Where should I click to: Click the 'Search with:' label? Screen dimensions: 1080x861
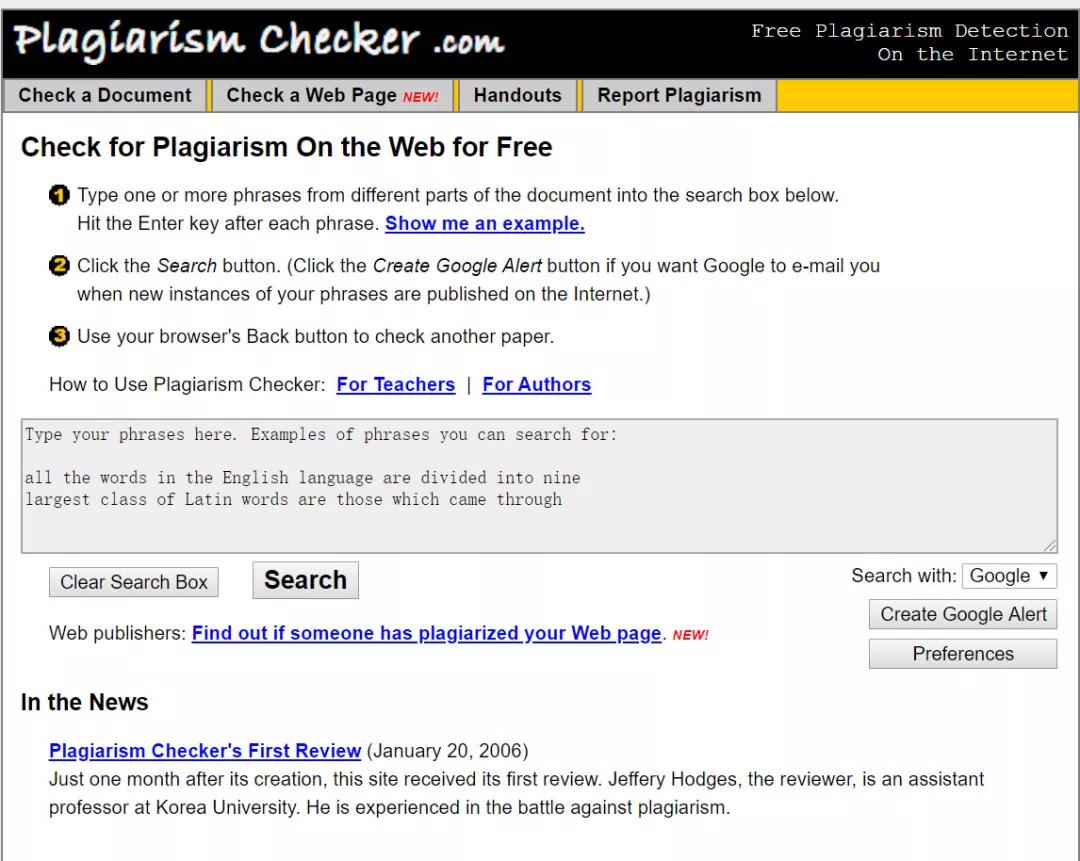point(904,576)
